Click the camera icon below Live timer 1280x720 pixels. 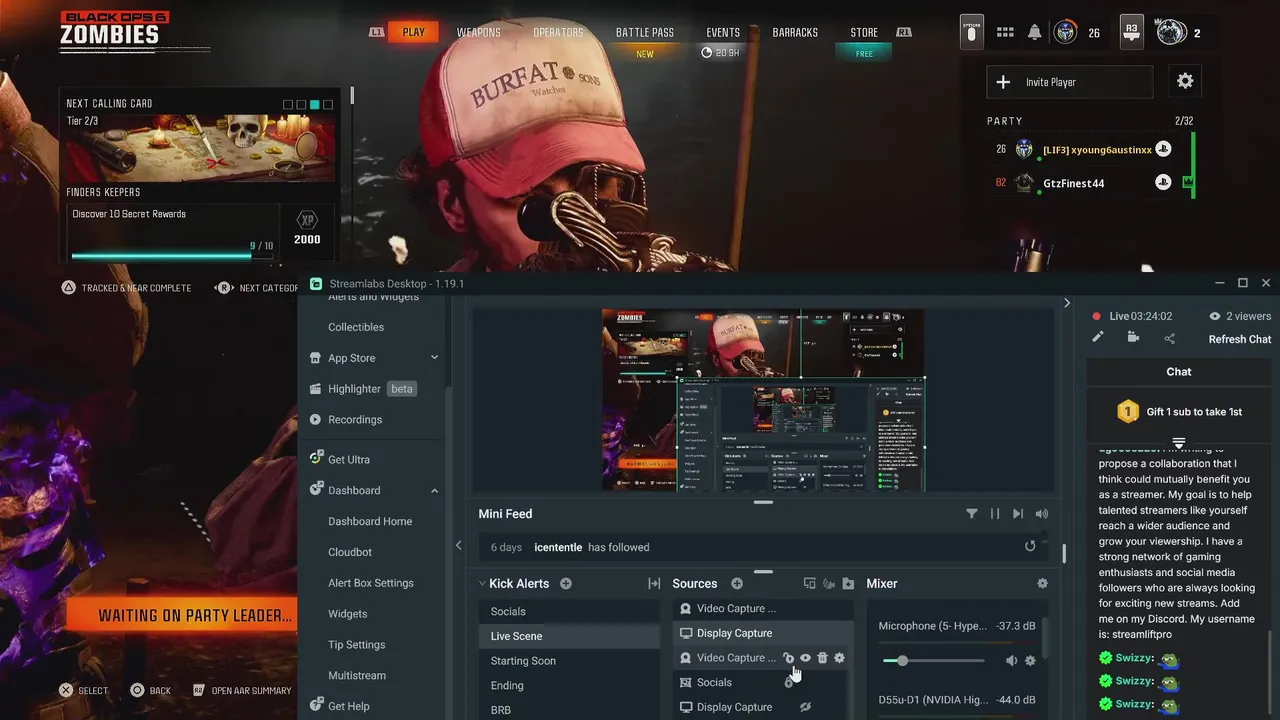(1133, 338)
